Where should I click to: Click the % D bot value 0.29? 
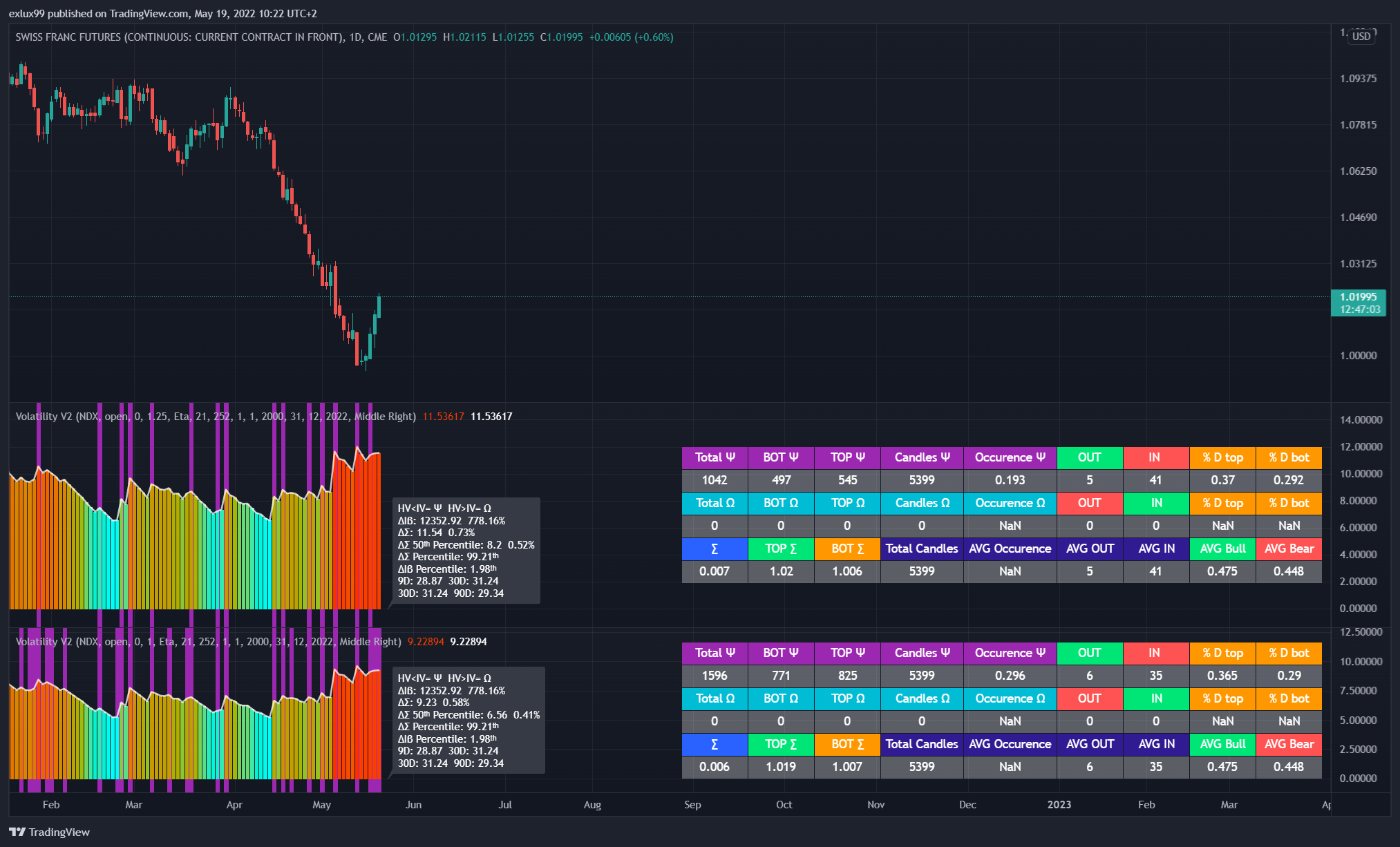(x=1289, y=676)
